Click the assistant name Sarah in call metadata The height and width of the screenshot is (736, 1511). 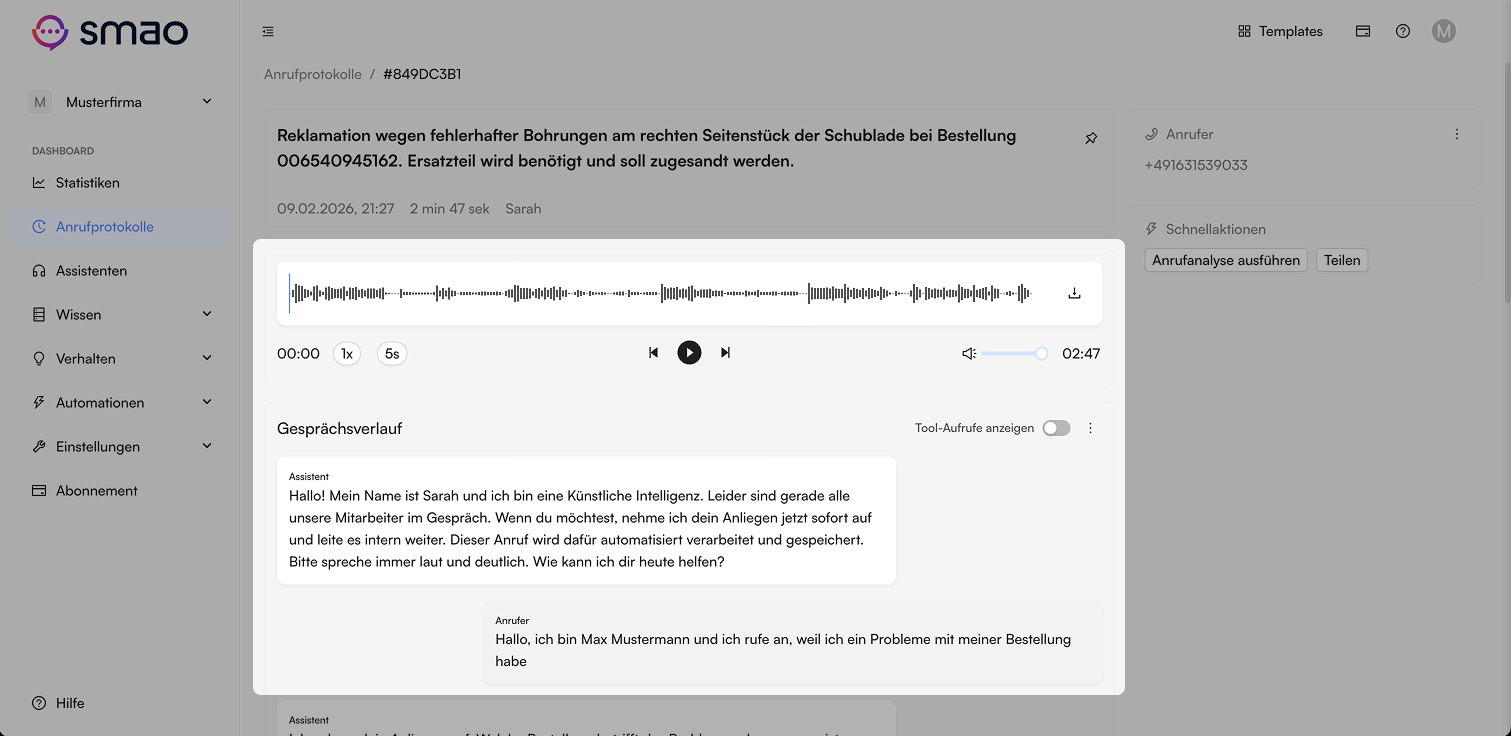[523, 209]
